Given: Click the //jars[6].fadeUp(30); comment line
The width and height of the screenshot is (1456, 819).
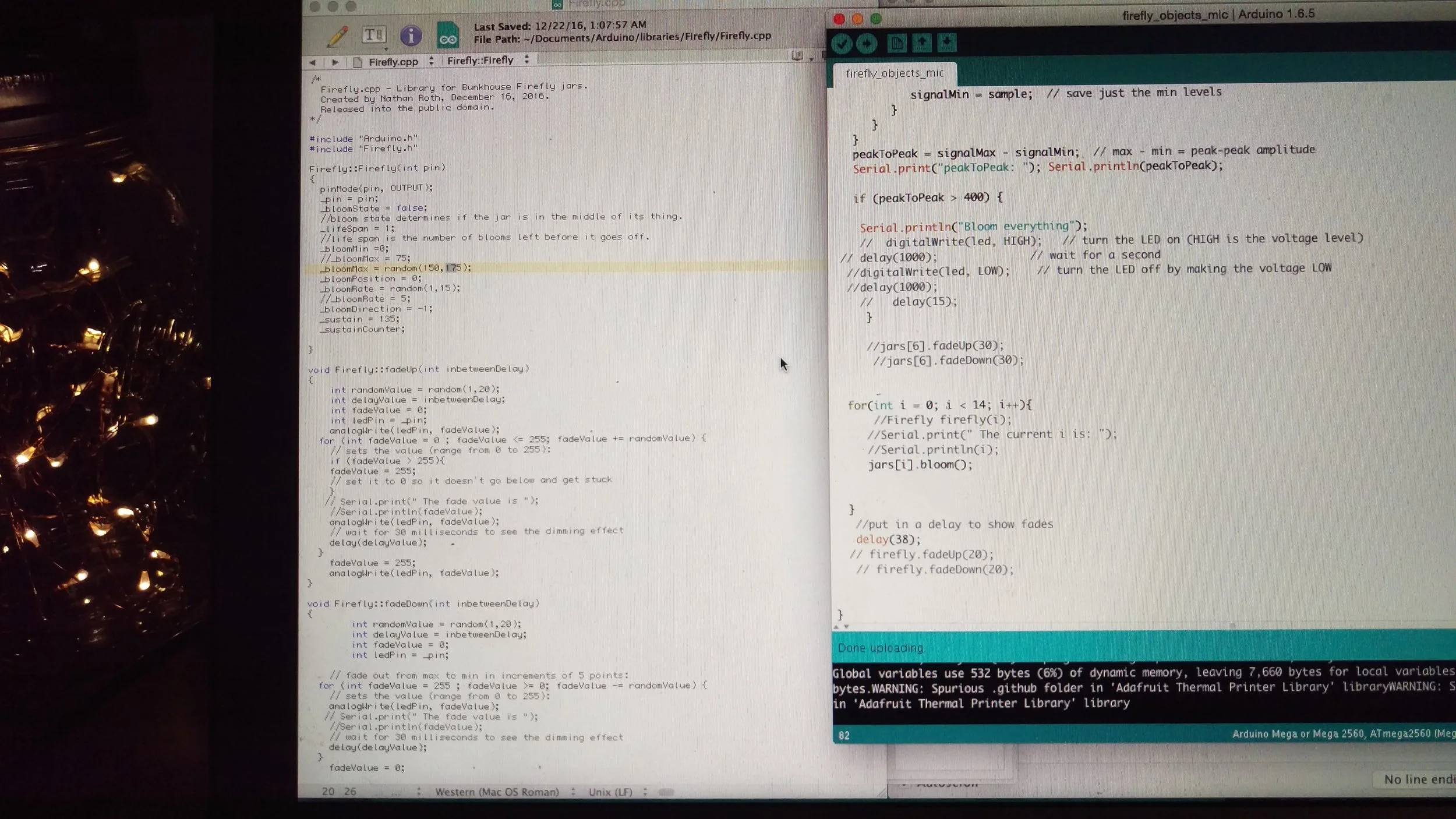Looking at the screenshot, I should click(x=935, y=346).
